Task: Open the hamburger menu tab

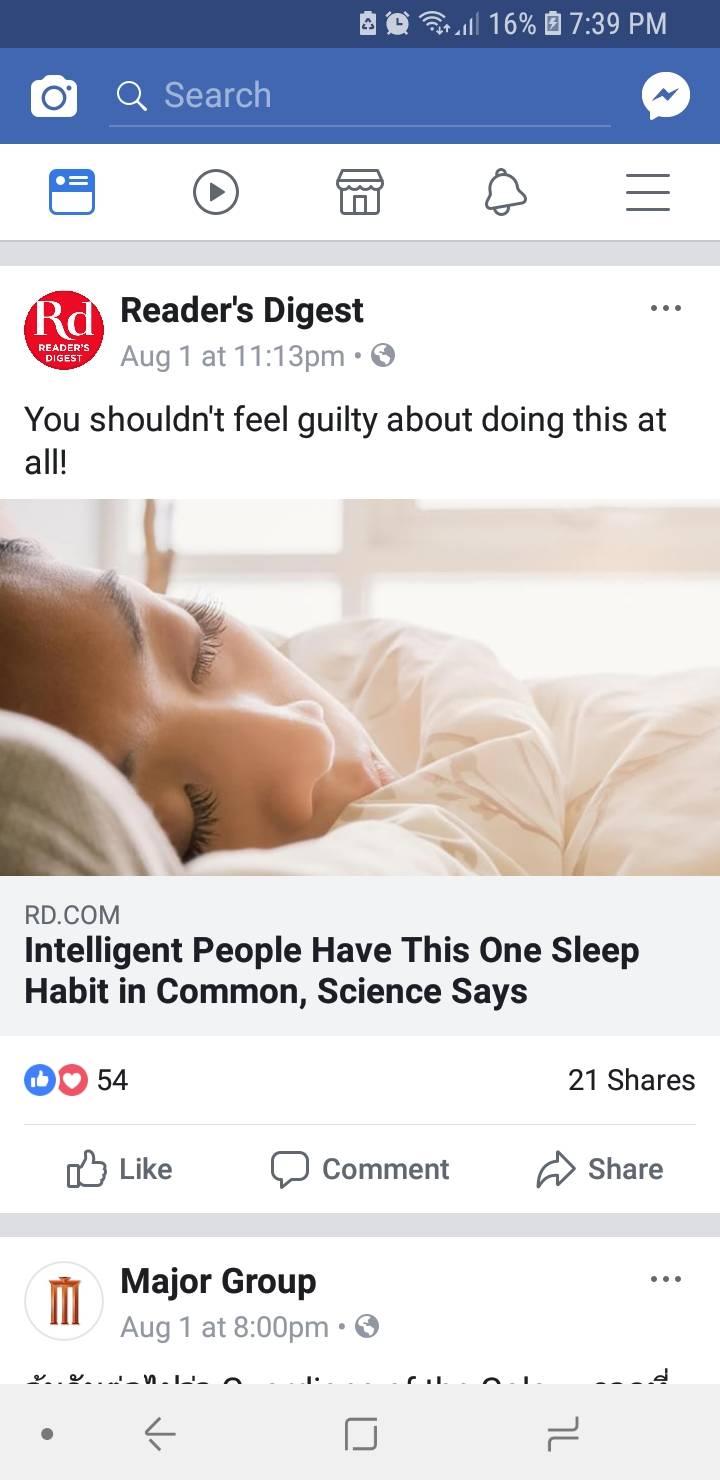Action: coord(648,192)
